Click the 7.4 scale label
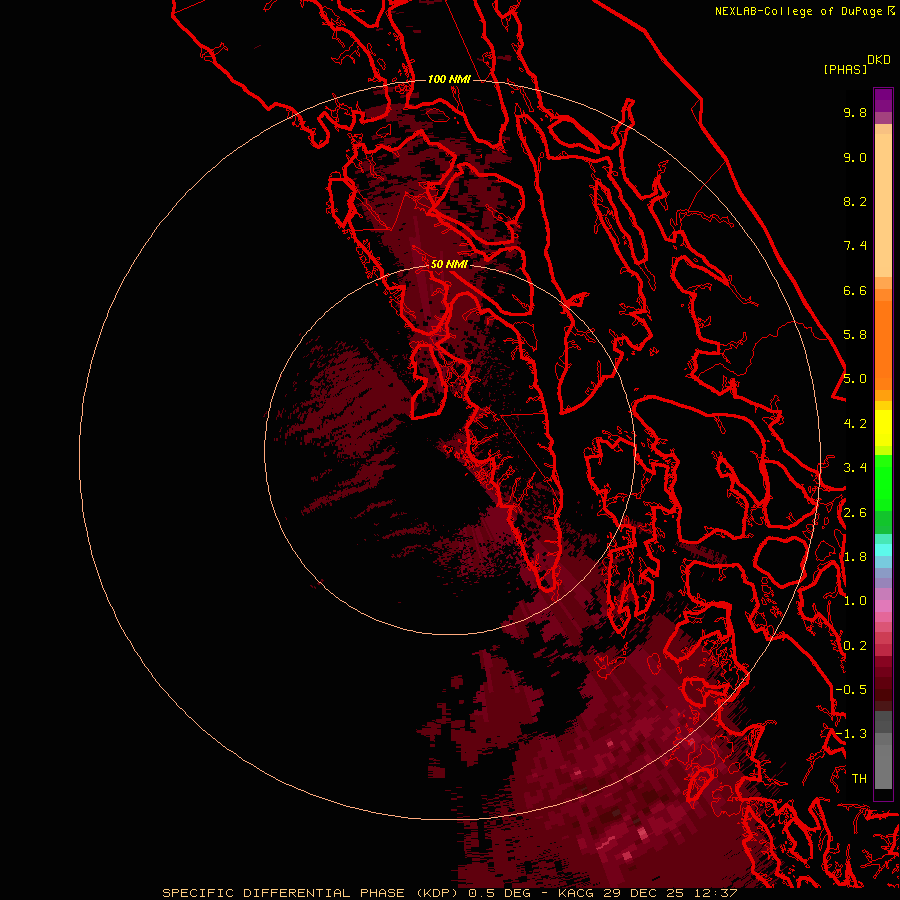 coord(855,246)
